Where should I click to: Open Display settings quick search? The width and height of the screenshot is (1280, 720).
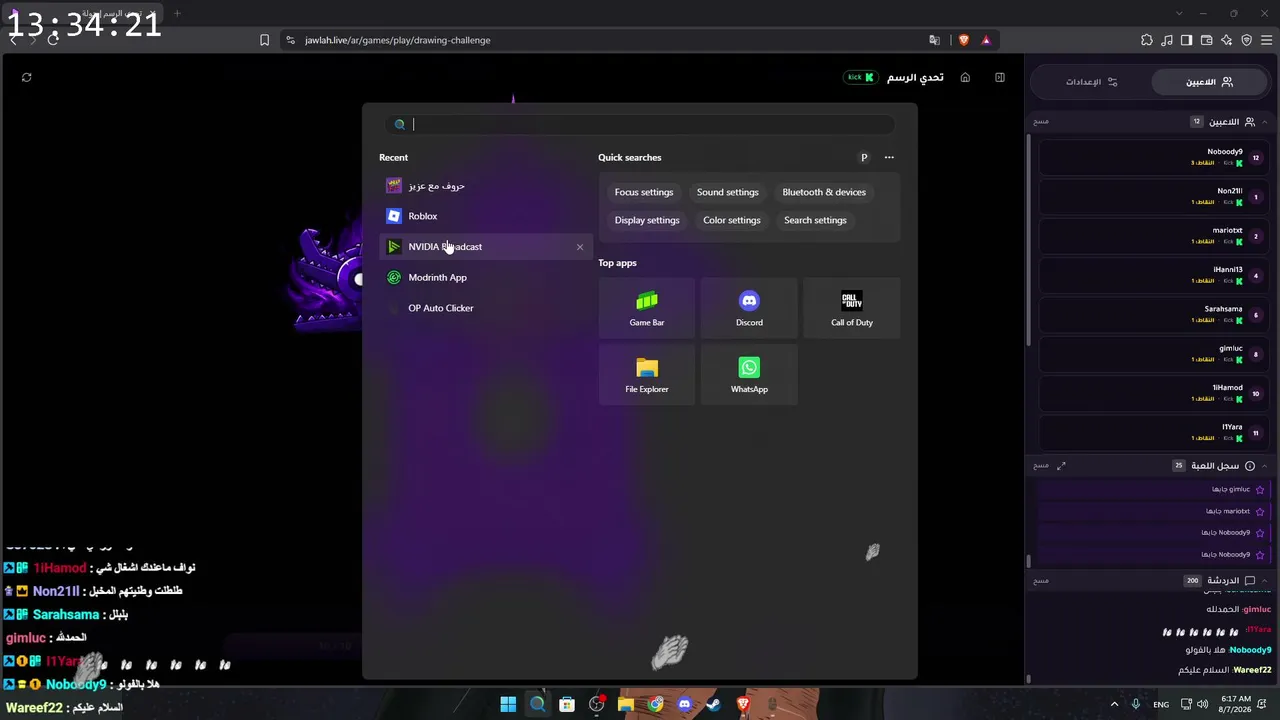[x=647, y=220]
